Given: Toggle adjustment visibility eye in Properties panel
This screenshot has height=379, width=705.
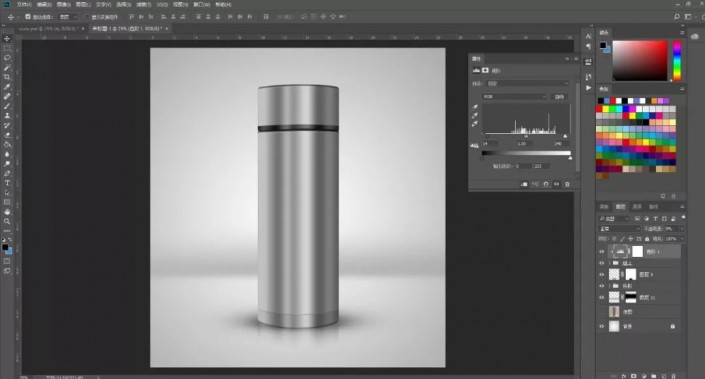Looking at the screenshot, I should tap(557, 184).
